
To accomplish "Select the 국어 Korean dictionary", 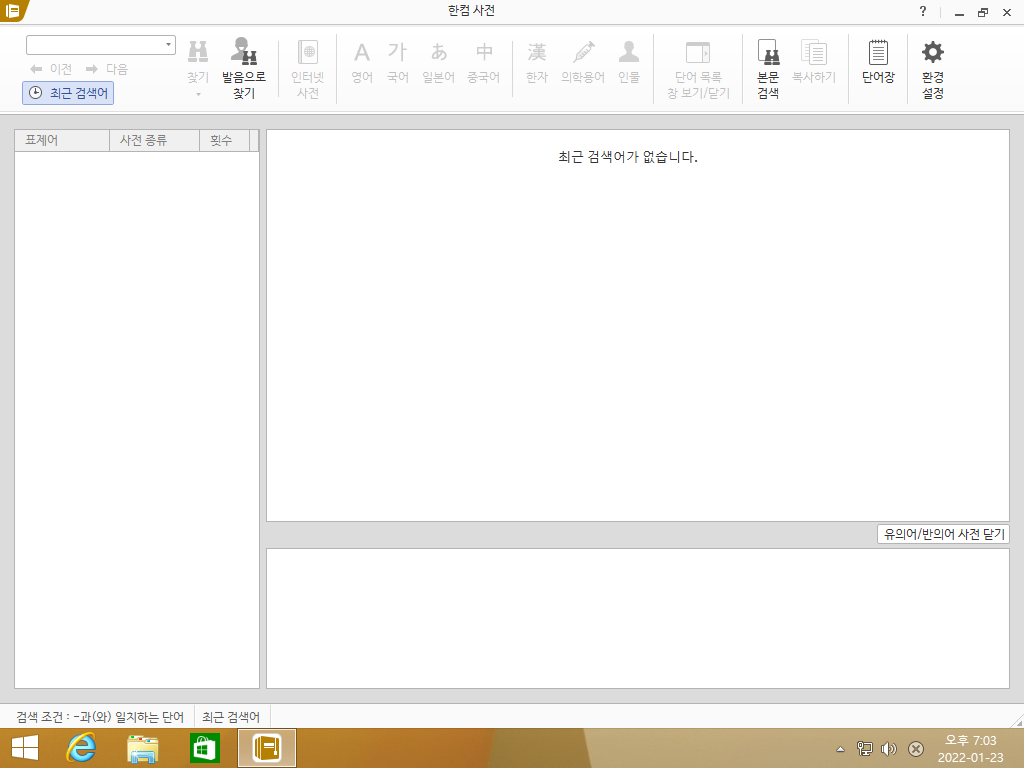I will click(x=398, y=62).
